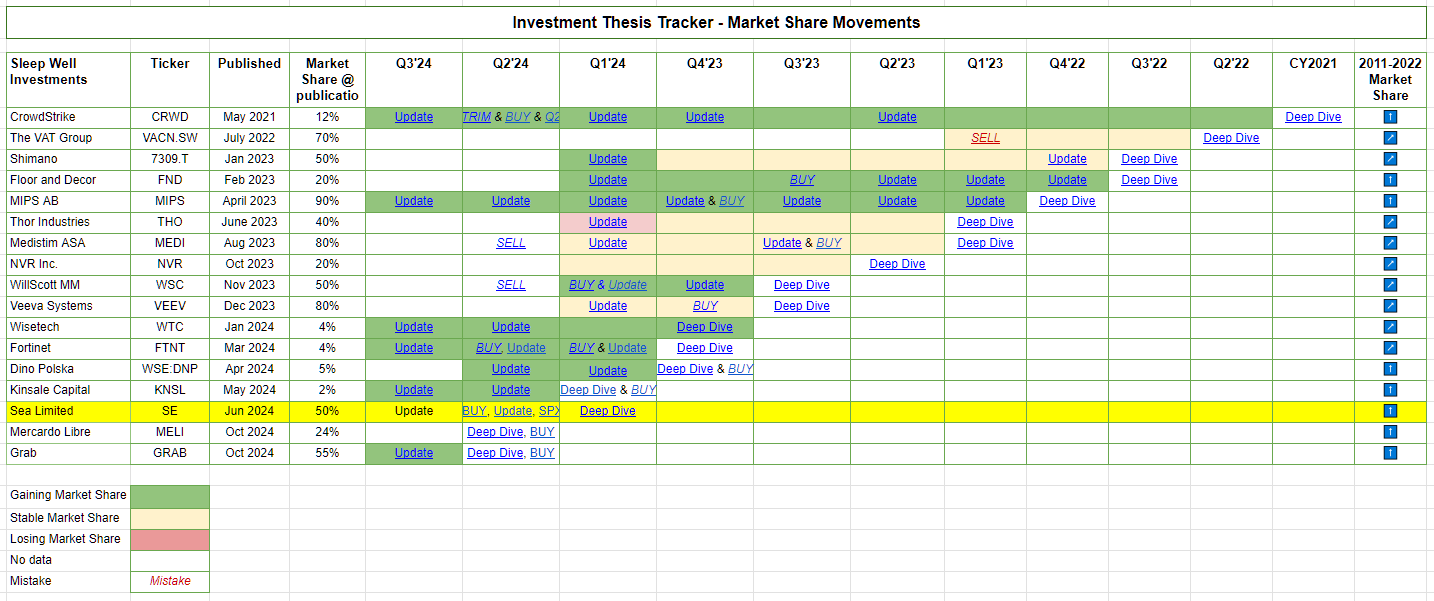The image size is (1434, 601).
Task: Click Floor and Decor Deep Dive link
Action: point(1149,180)
